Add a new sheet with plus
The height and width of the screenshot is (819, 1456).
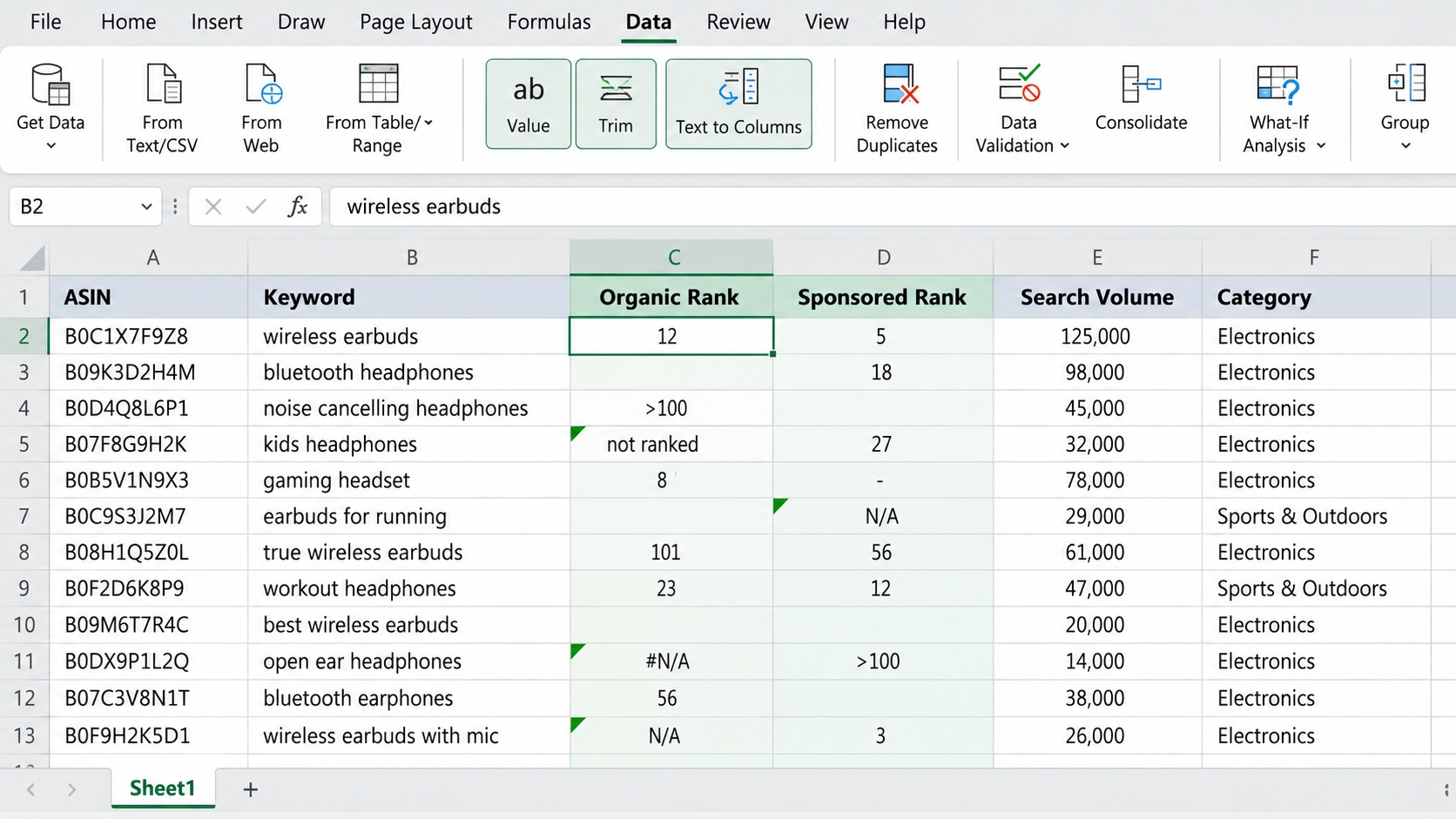pyautogui.click(x=250, y=789)
